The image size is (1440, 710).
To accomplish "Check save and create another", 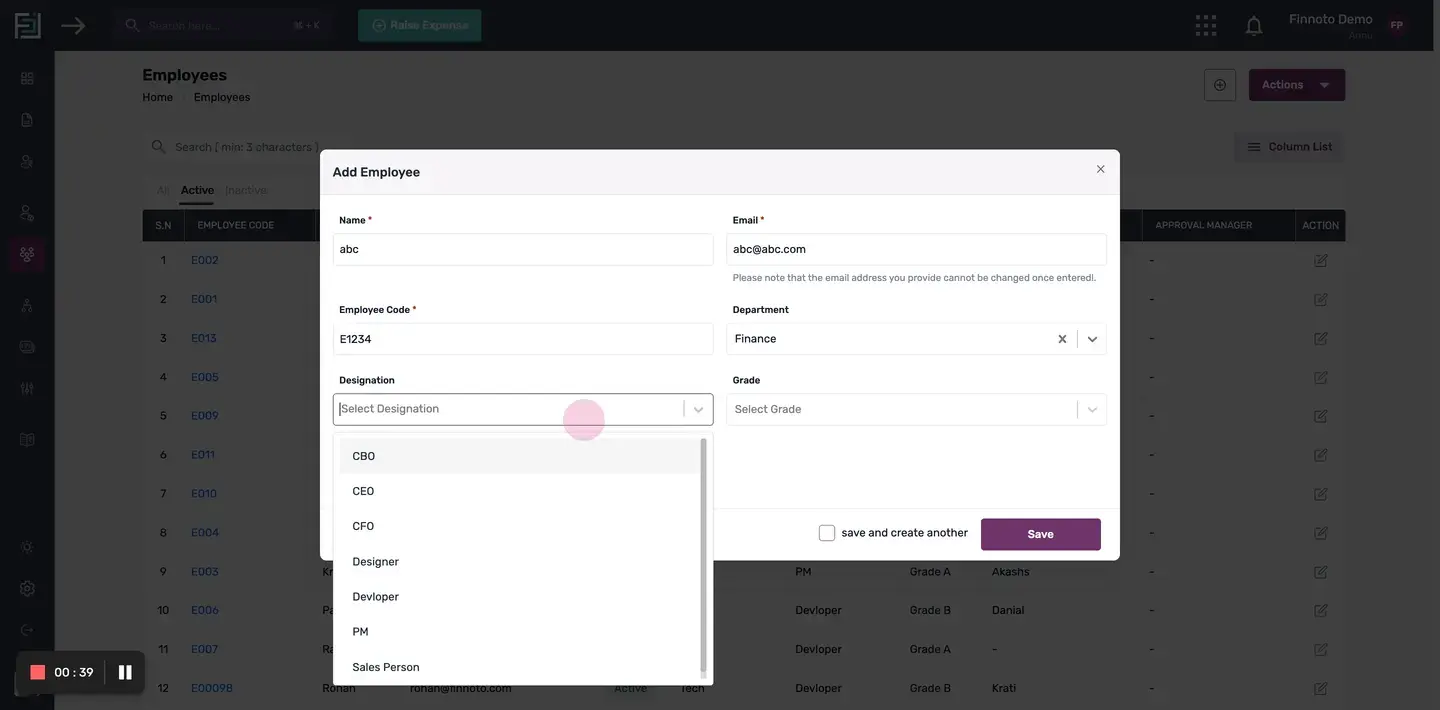I will [827, 533].
